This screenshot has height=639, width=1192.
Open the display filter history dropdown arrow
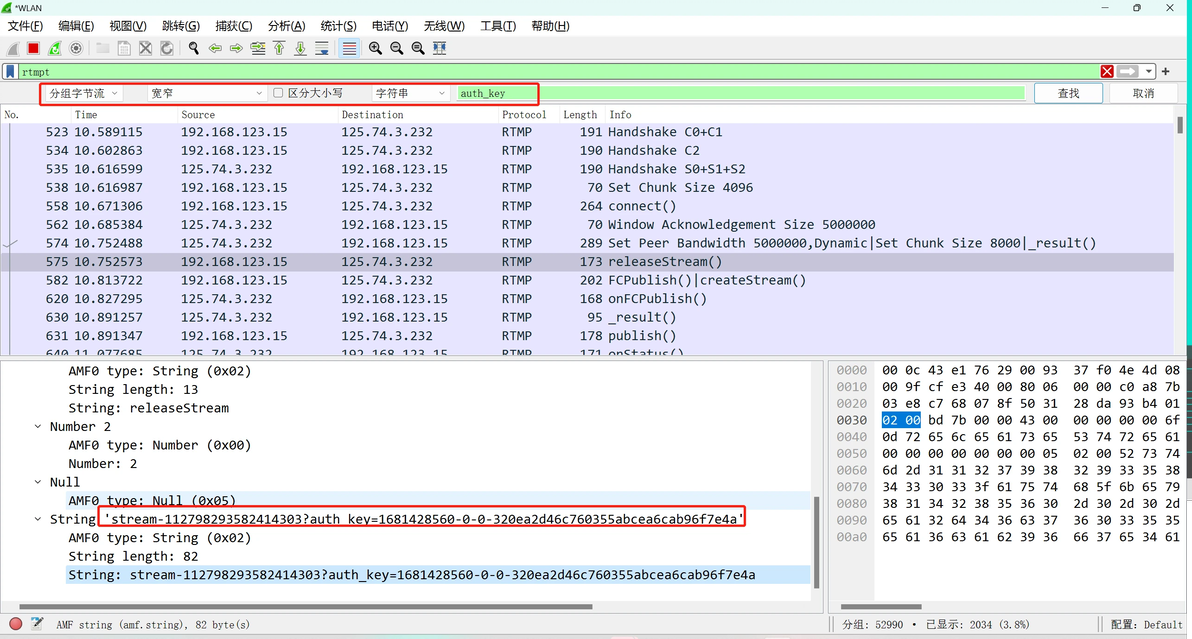coord(1149,71)
